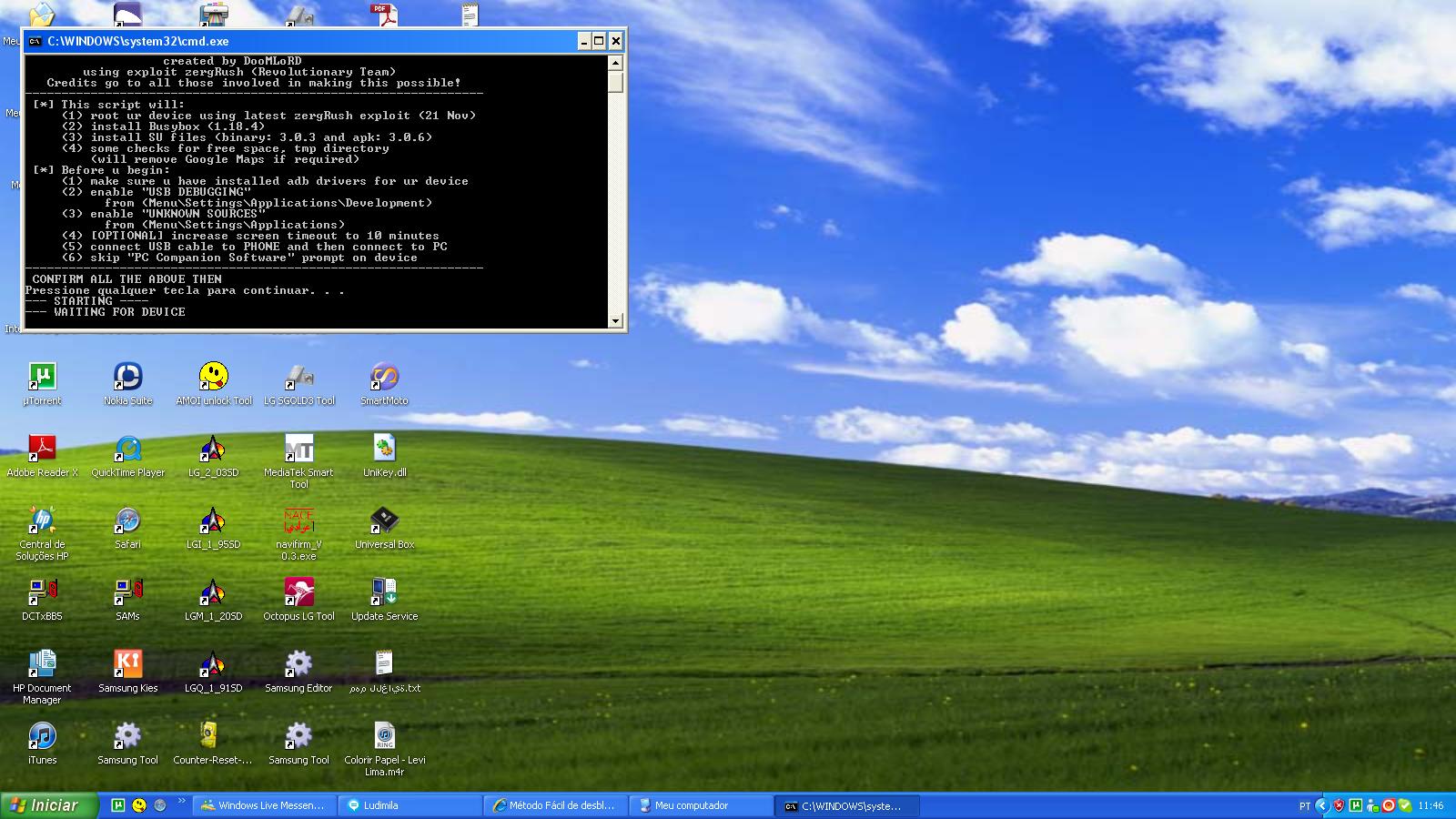Click the red security shield tray icon

pos(1340,805)
